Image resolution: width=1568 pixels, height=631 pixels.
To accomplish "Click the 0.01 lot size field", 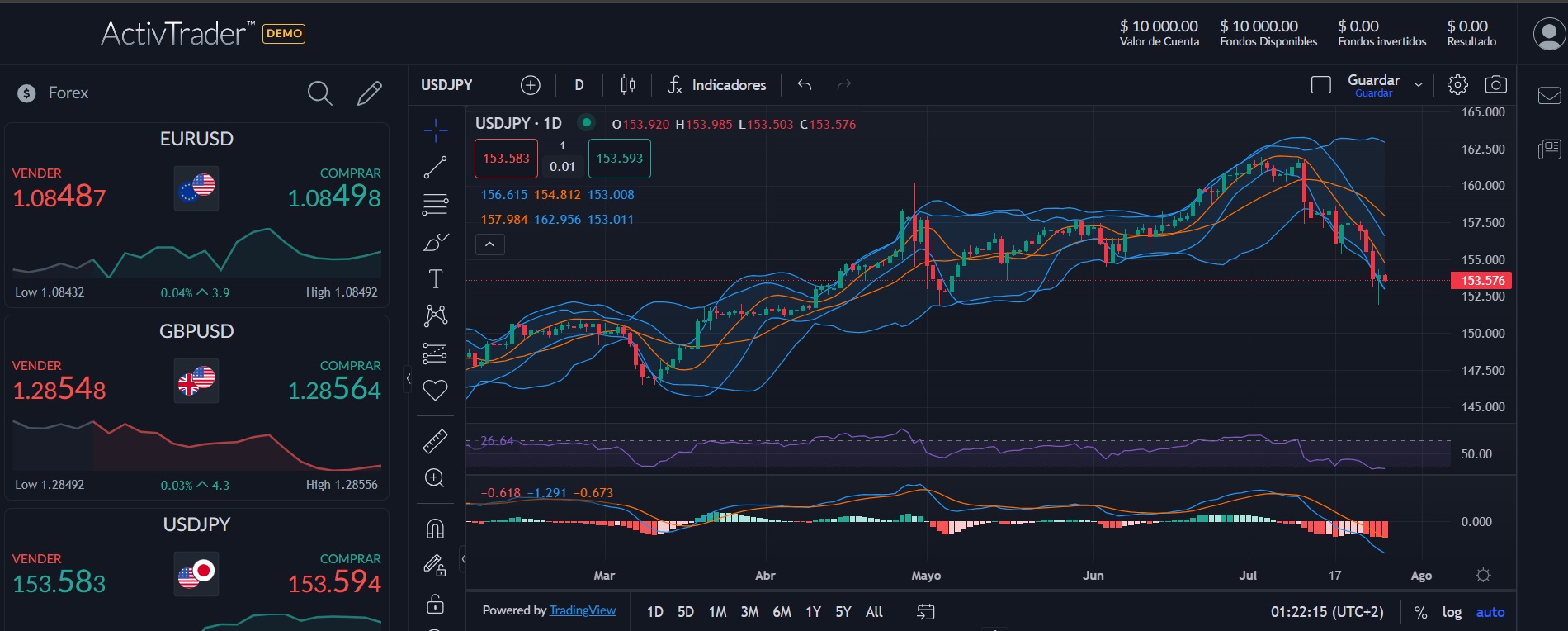I will coord(562,167).
